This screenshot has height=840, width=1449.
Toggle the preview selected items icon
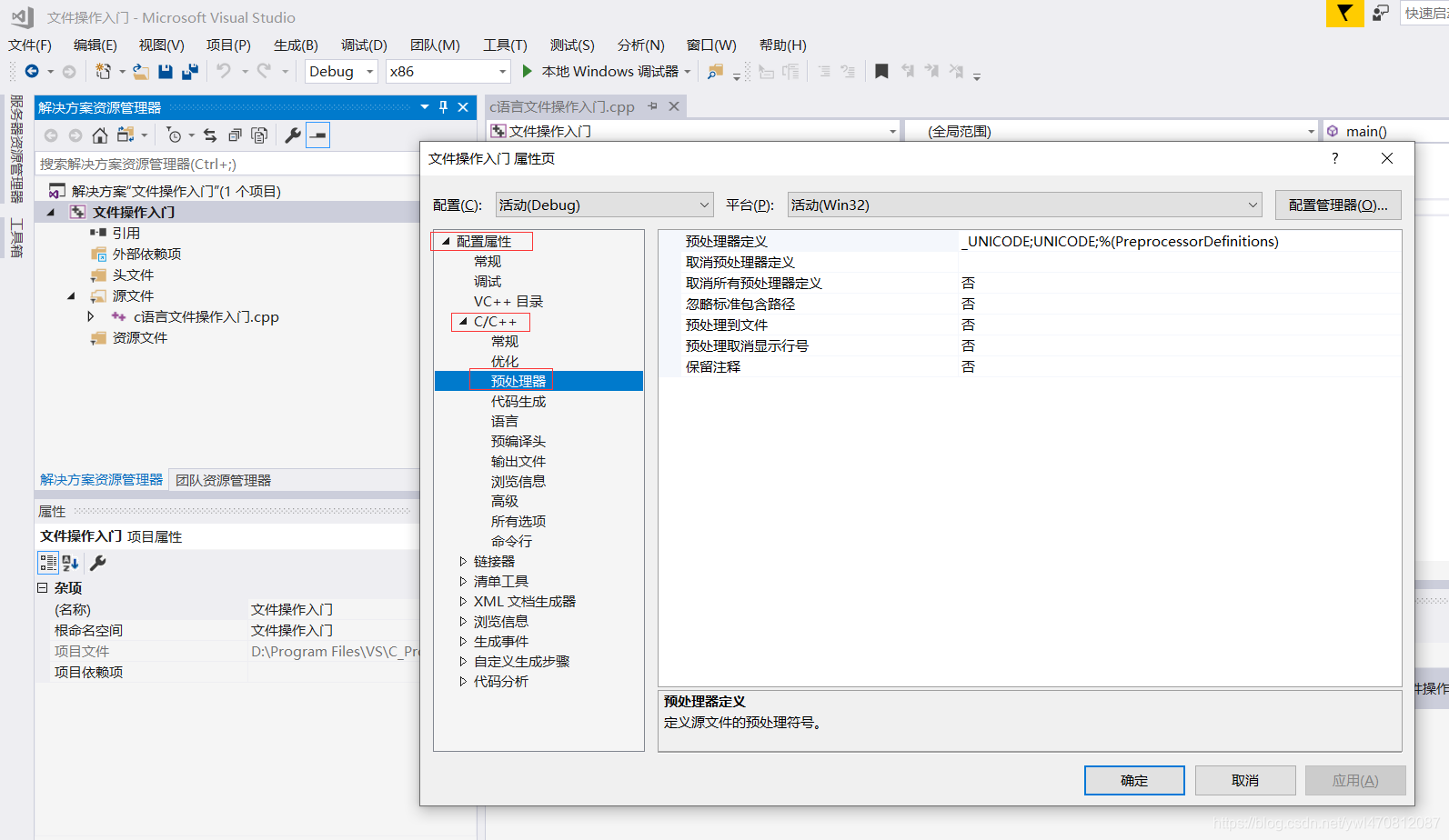[317, 135]
